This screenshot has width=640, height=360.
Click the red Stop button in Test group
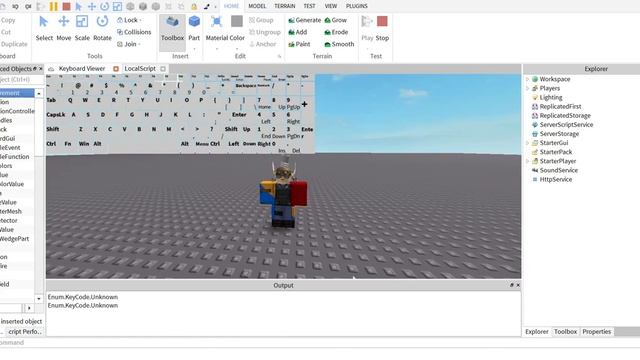point(382,28)
